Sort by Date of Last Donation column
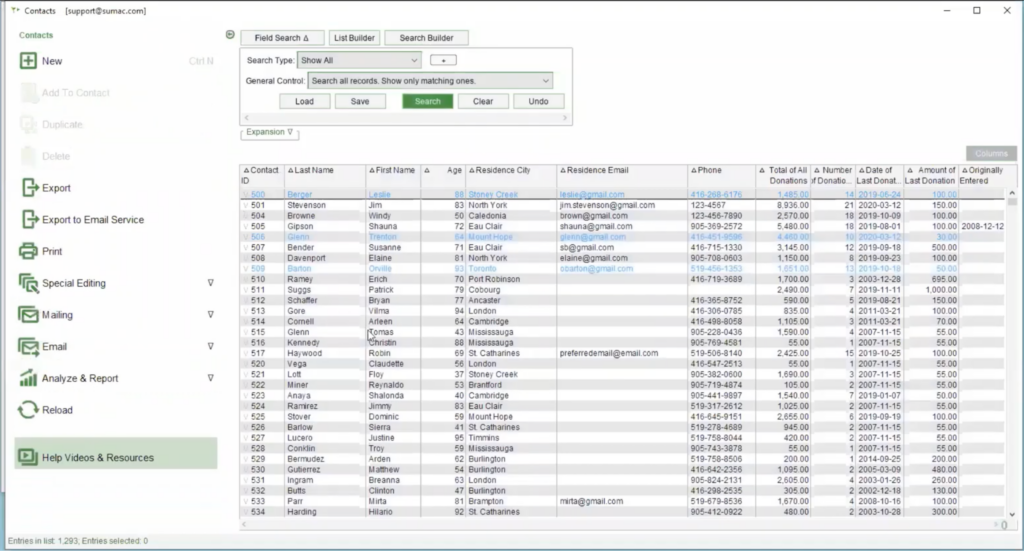 click(x=878, y=175)
